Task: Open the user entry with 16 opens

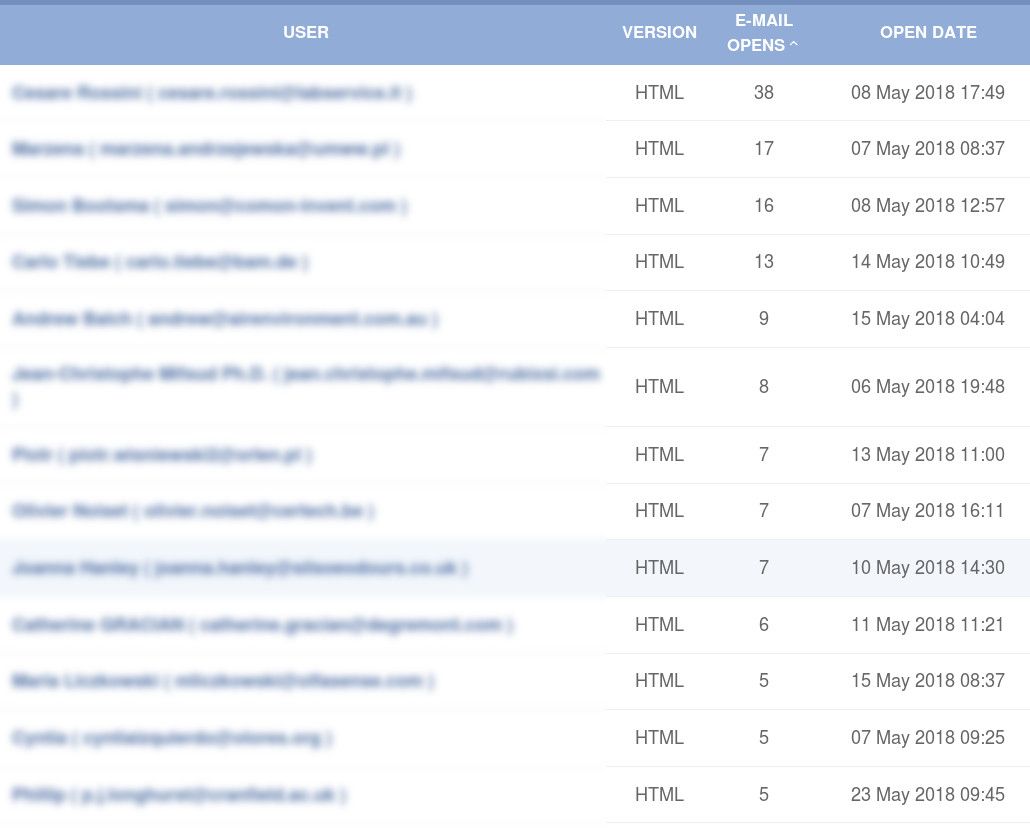Action: tap(210, 206)
